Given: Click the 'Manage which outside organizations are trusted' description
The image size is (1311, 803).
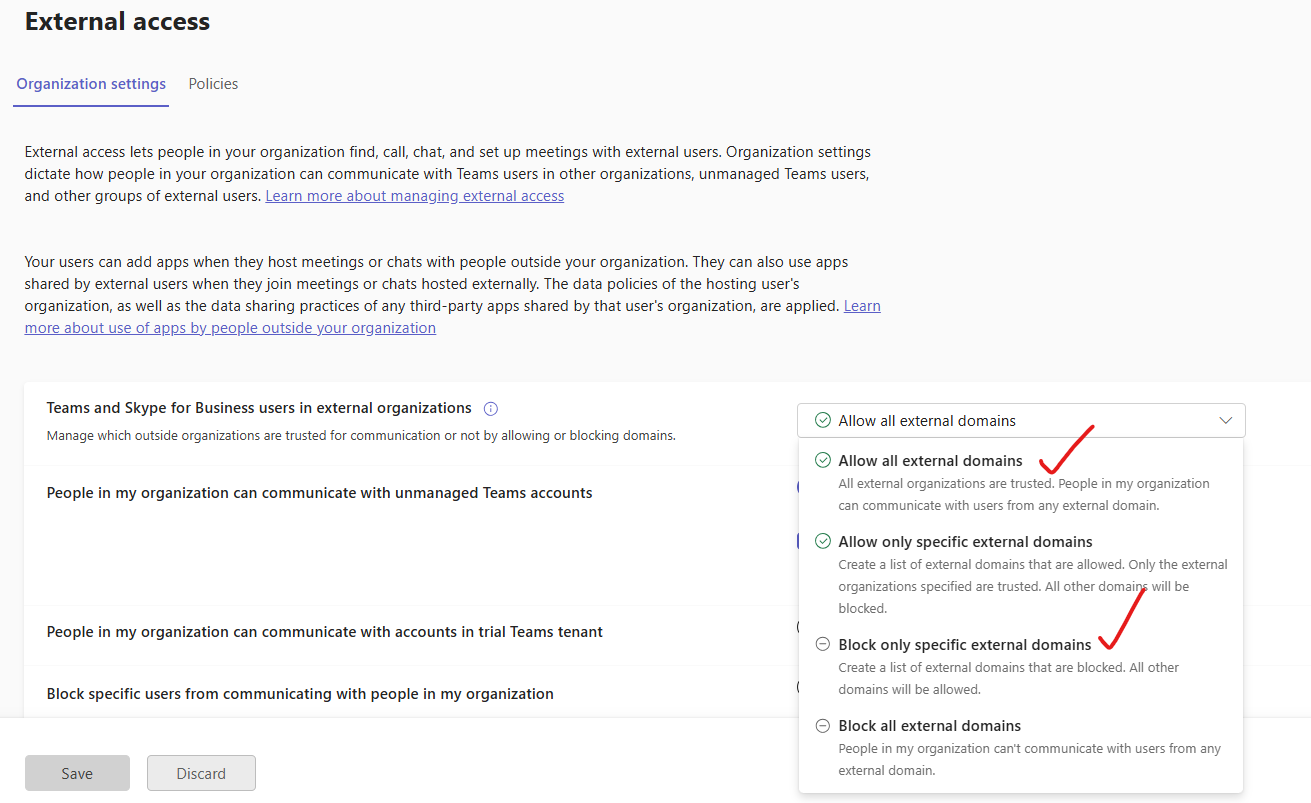Looking at the screenshot, I should (361, 435).
